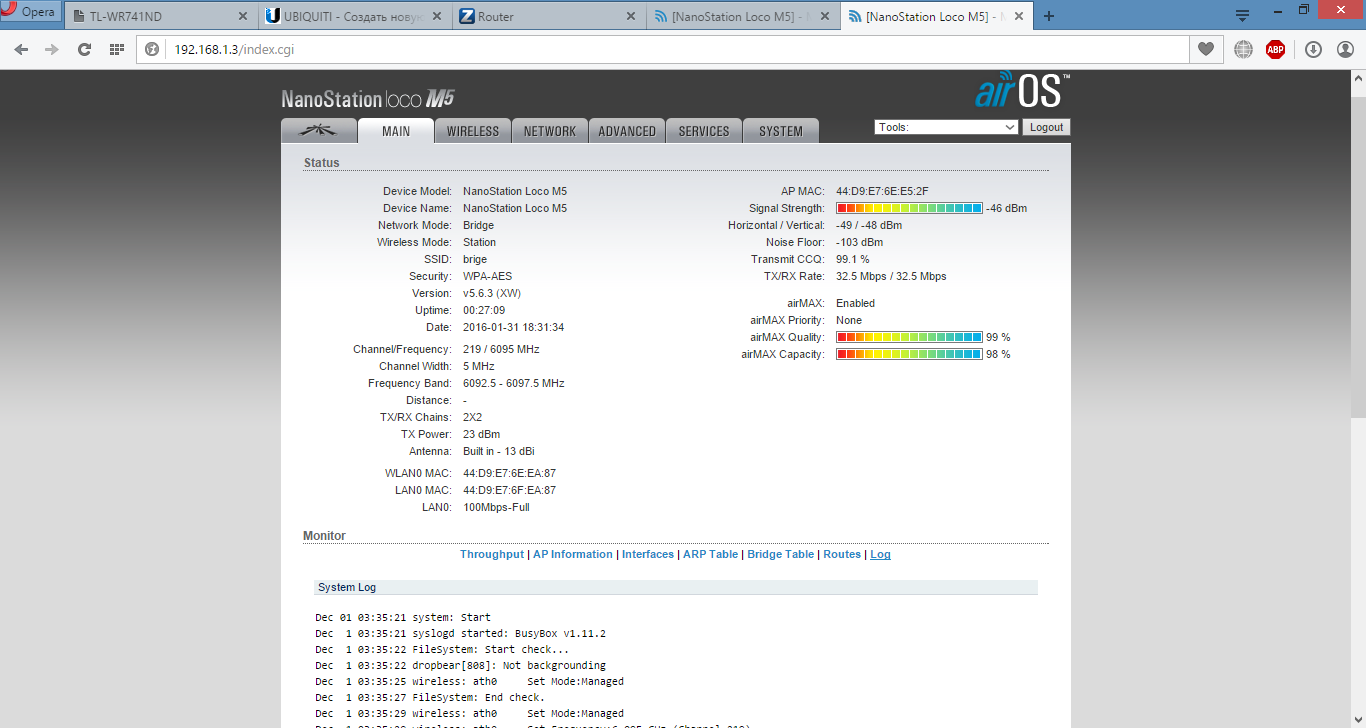Viewport: 1366px width, 728px height.
Task: Open the Throughput monitor link
Action: (491, 554)
